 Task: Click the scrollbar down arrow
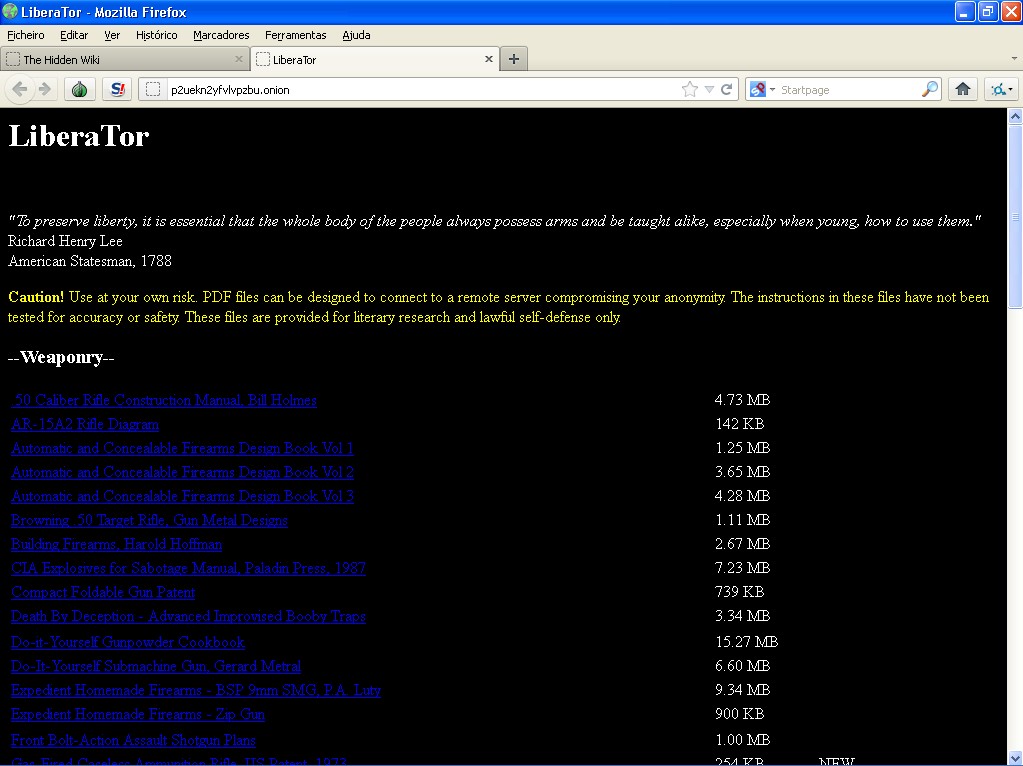(x=1015, y=758)
